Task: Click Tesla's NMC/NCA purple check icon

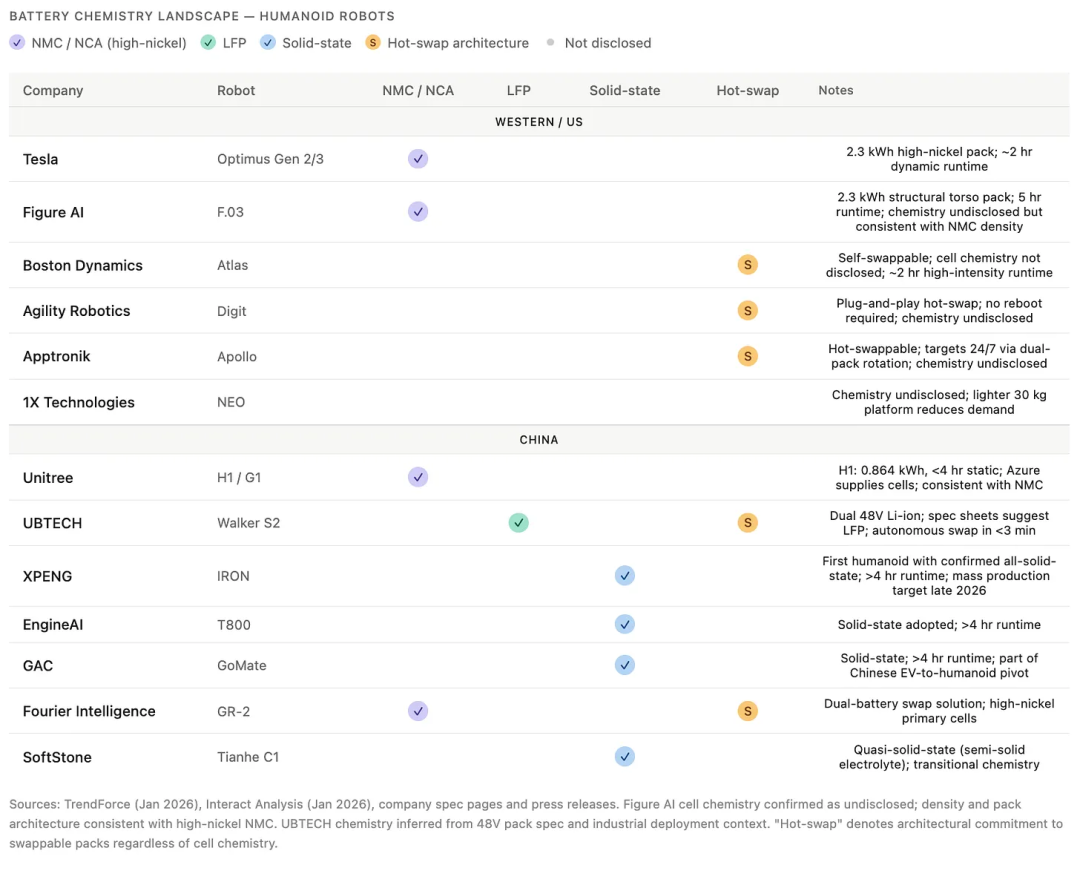Action: [x=417, y=159]
